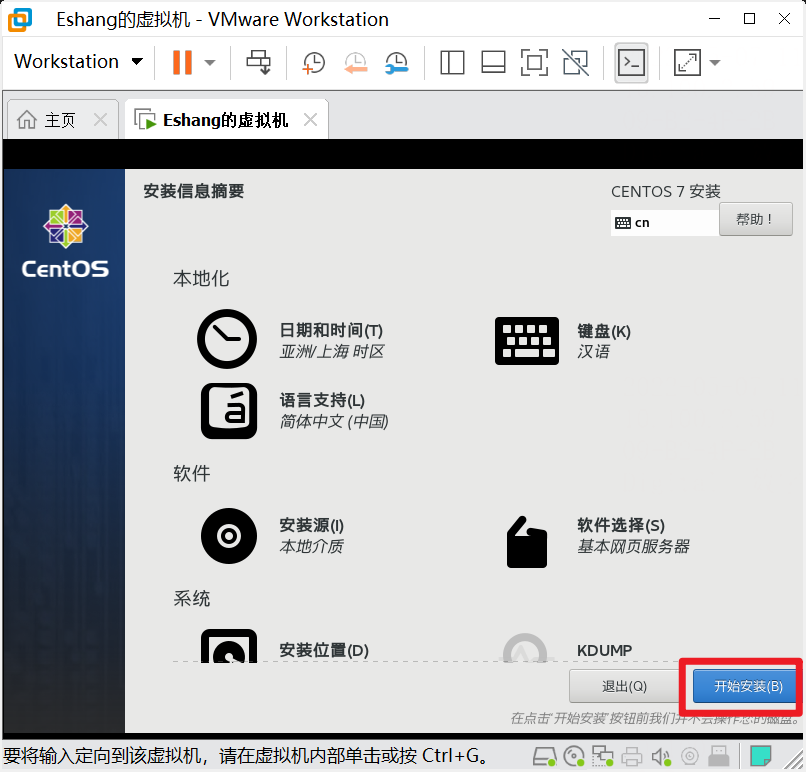Click the network adapter status icon
Viewport: 806px width, 772px height.
click(602, 756)
